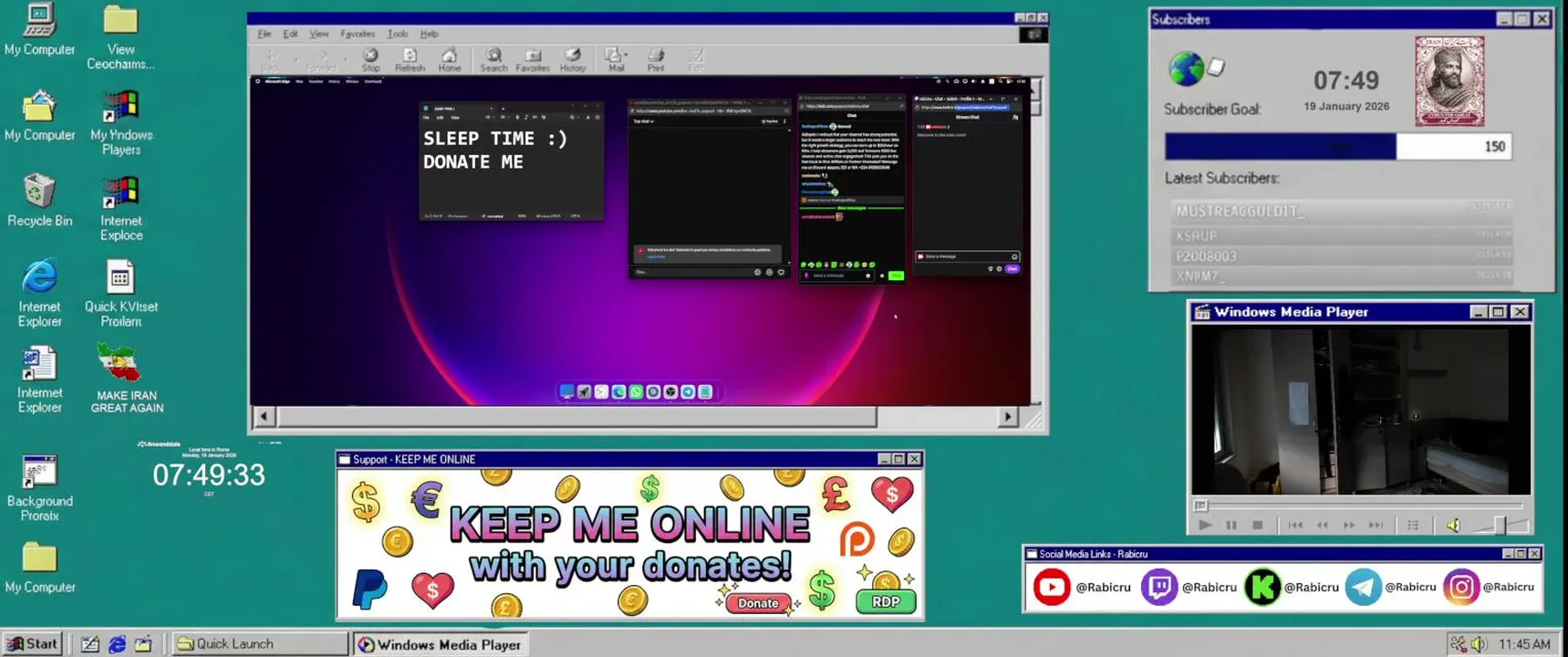The image size is (1568, 657).
Task: Open the Favorites toolbar button with folder icon
Action: 533,60
